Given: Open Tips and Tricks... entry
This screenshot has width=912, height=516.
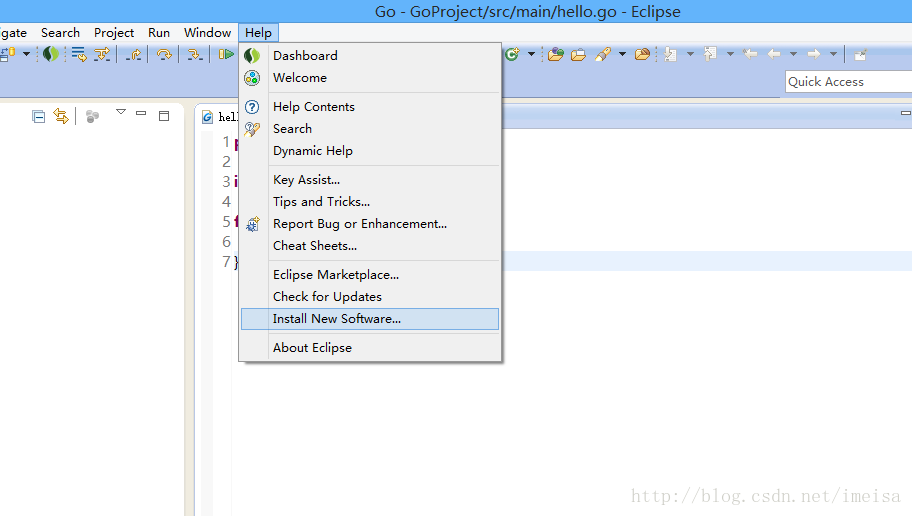Looking at the screenshot, I should 370,202.
